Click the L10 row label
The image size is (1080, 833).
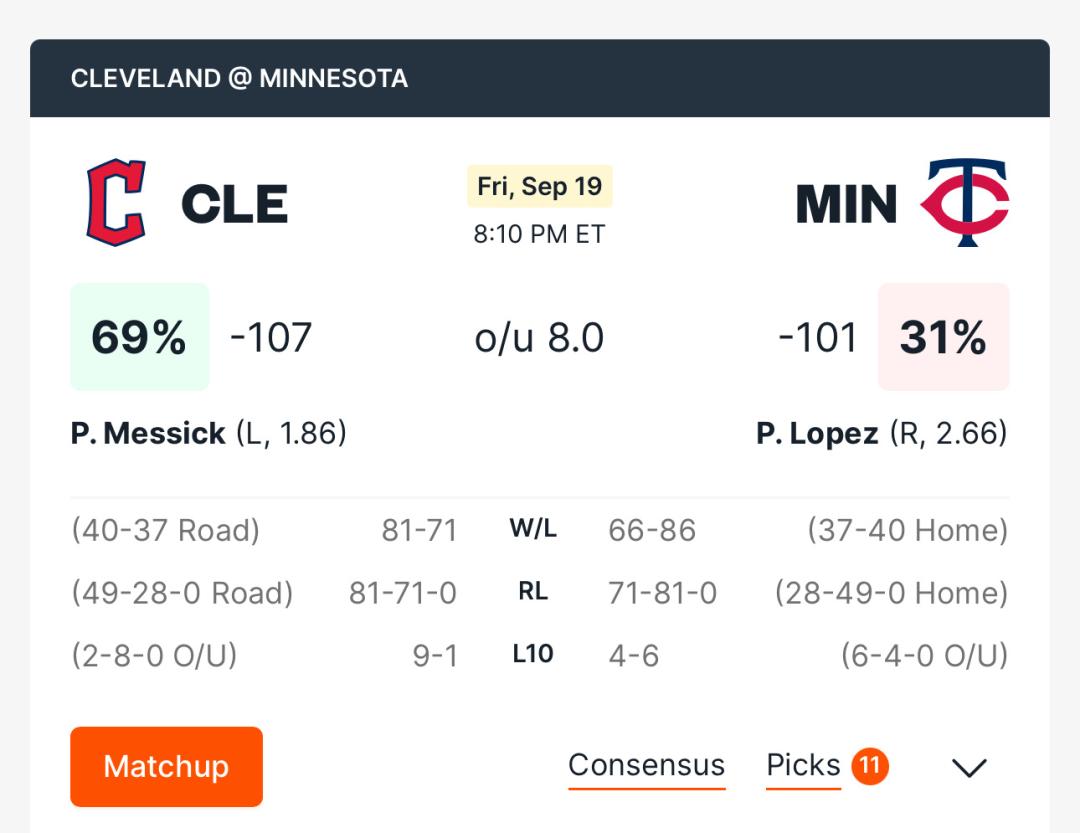click(x=533, y=653)
